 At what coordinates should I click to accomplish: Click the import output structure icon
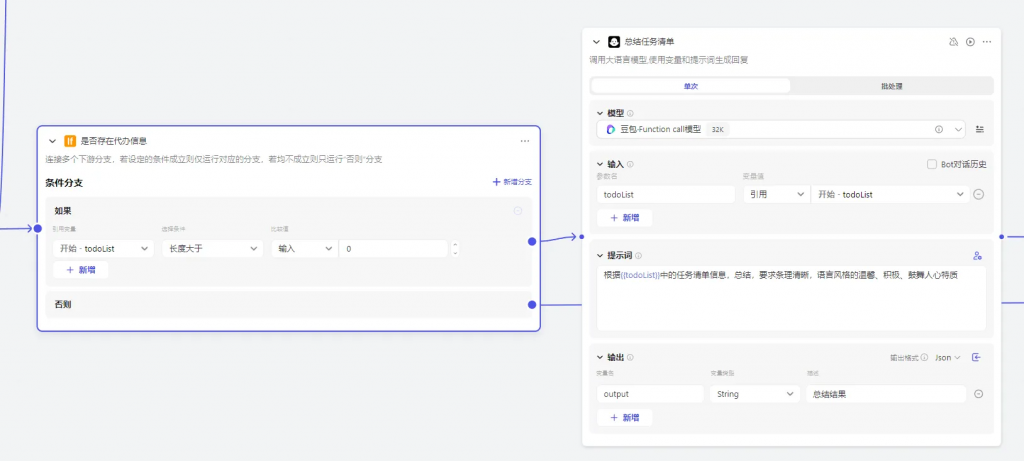click(x=976, y=357)
